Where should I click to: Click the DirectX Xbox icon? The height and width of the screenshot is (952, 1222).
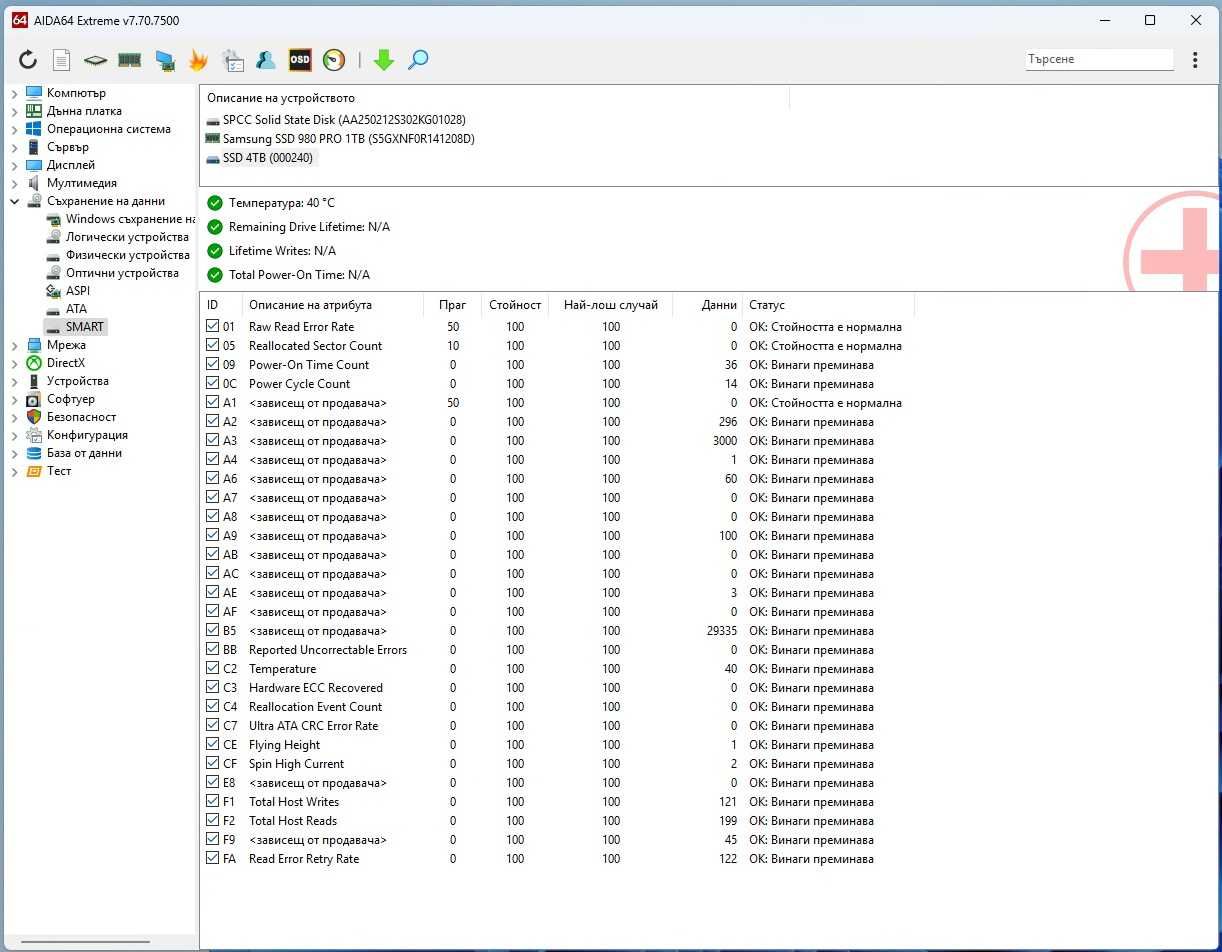(x=34, y=363)
